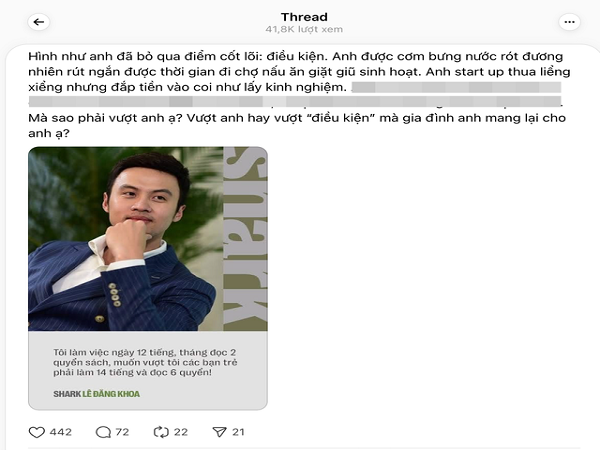Image resolution: width=600 pixels, height=450 pixels.
Task: Click the quote text about 12 tiếng in the image
Action: point(145,362)
